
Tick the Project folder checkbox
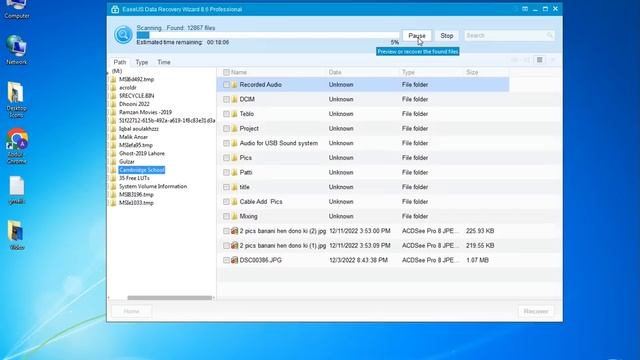pos(226,129)
